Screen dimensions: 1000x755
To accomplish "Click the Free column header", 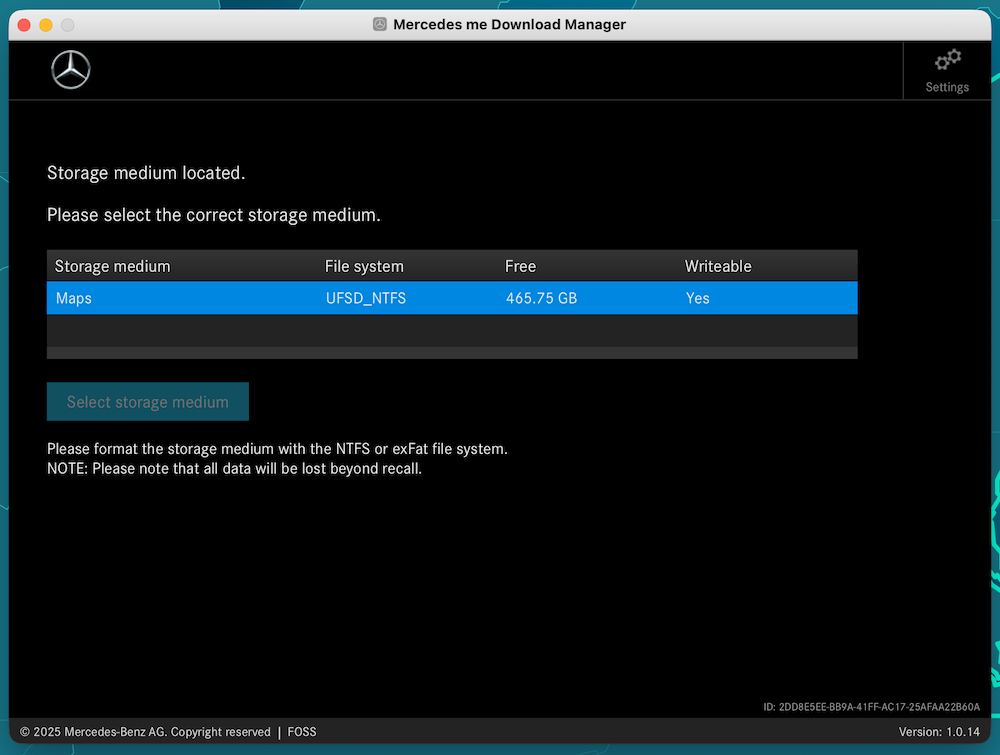I will pyautogui.click(x=520, y=266).
